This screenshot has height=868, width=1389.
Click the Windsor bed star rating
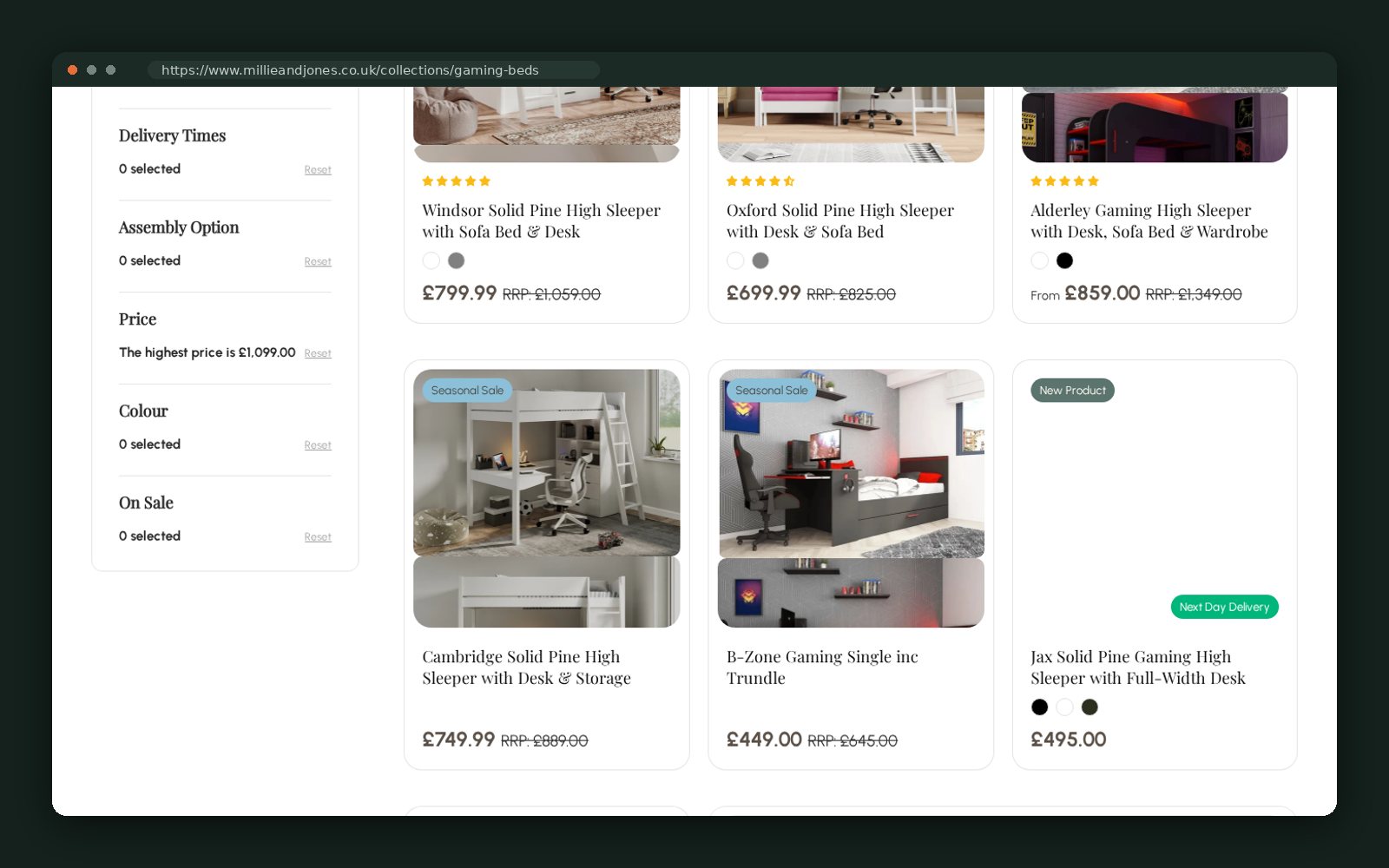point(457,181)
